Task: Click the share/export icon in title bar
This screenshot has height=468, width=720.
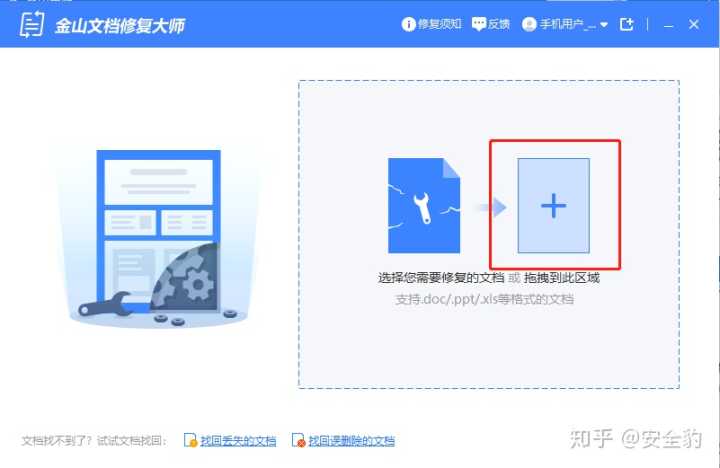Action: click(x=626, y=24)
